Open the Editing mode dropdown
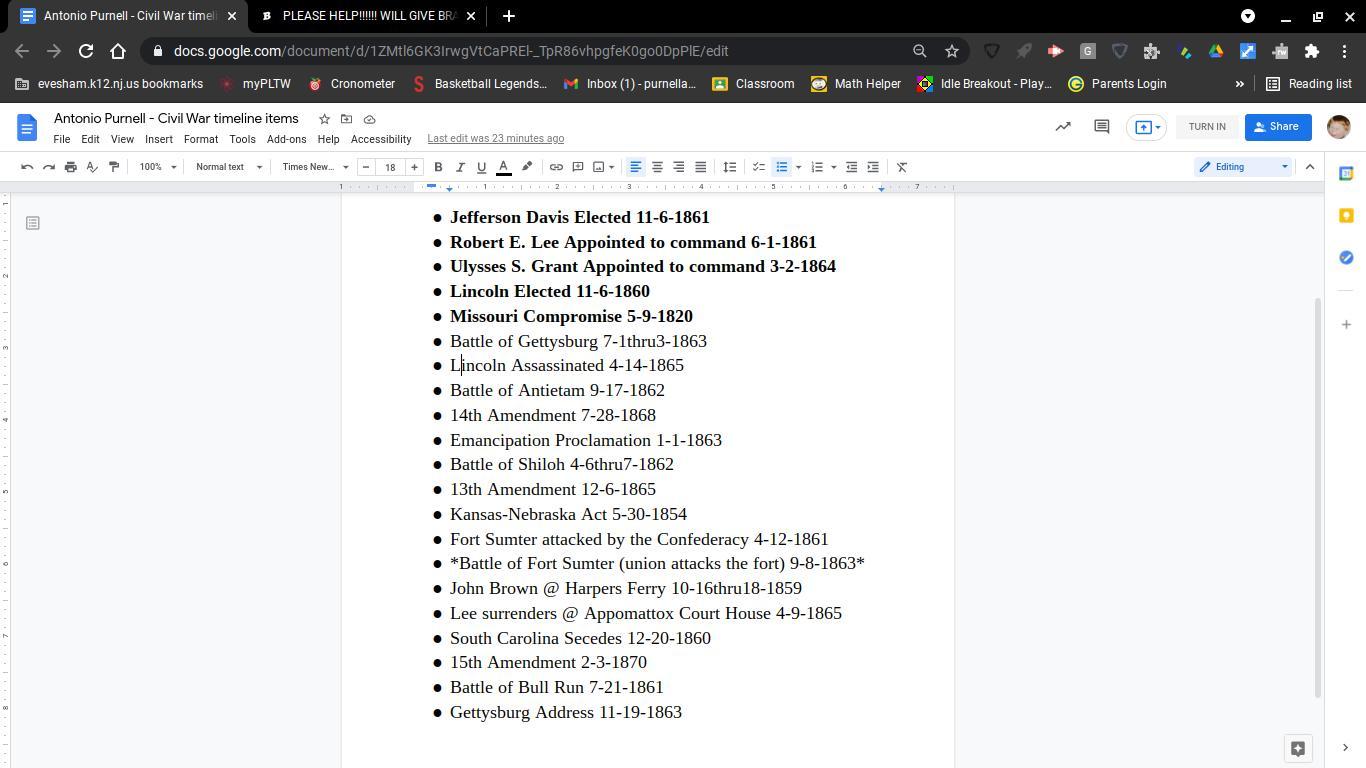This screenshot has width=1366, height=768. click(x=1243, y=167)
